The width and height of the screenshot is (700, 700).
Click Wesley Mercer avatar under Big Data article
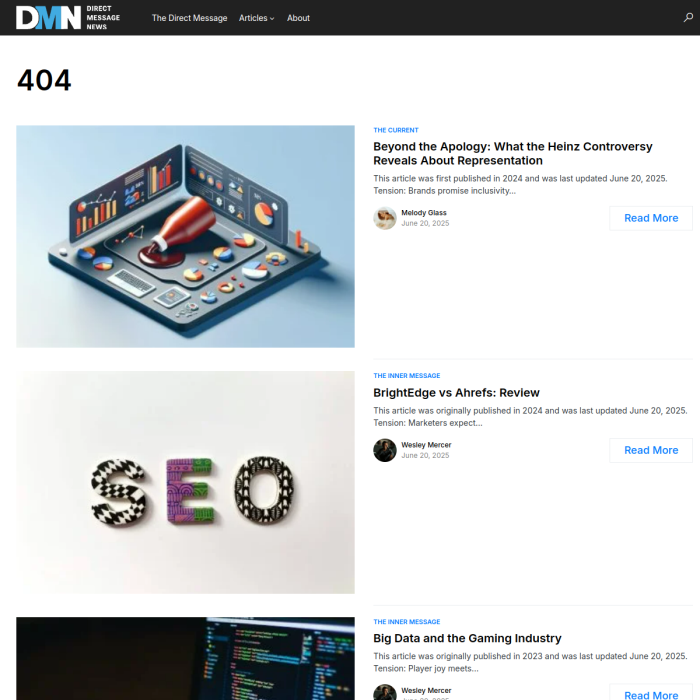point(385,692)
